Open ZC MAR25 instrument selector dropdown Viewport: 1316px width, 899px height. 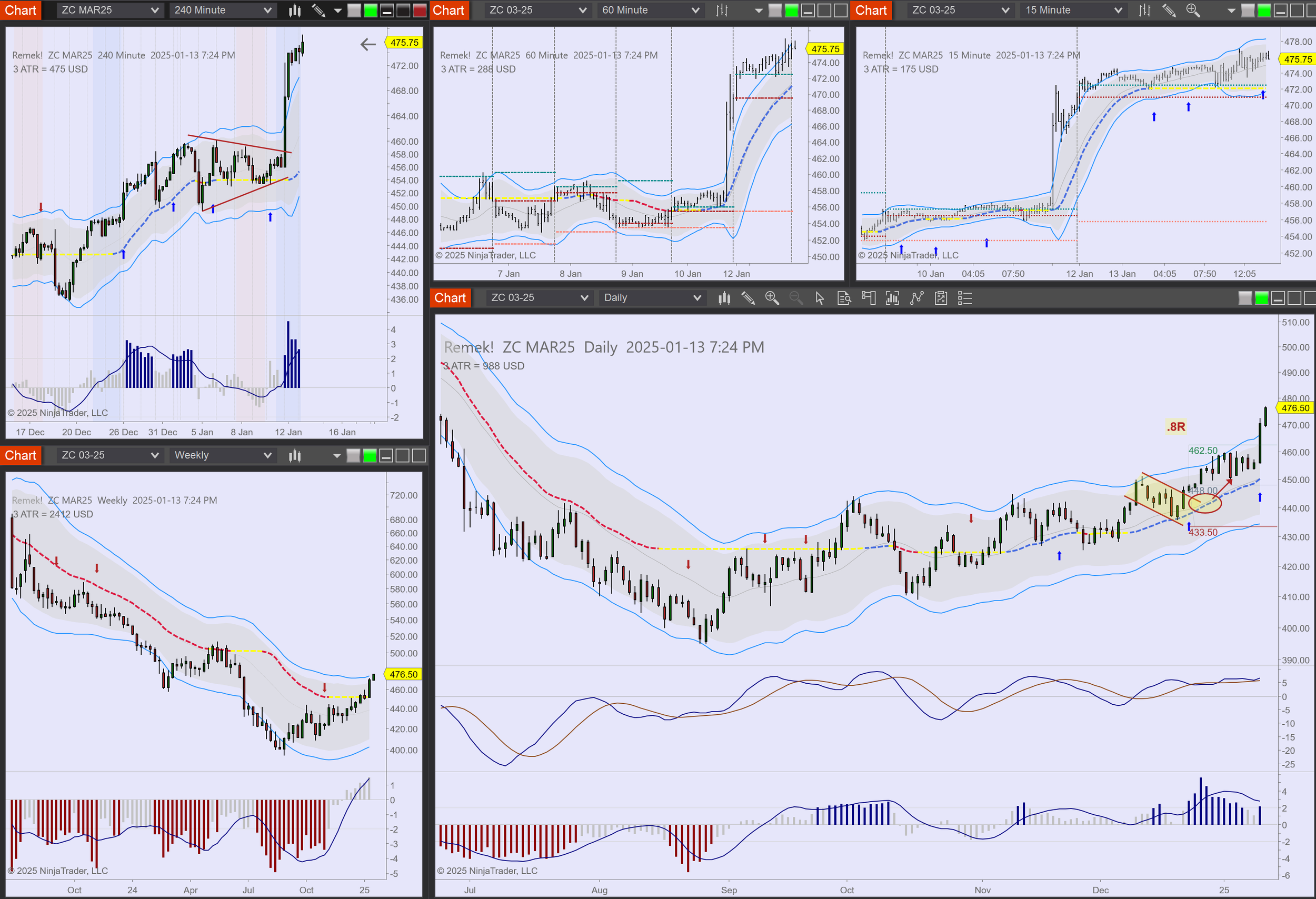pos(110,10)
